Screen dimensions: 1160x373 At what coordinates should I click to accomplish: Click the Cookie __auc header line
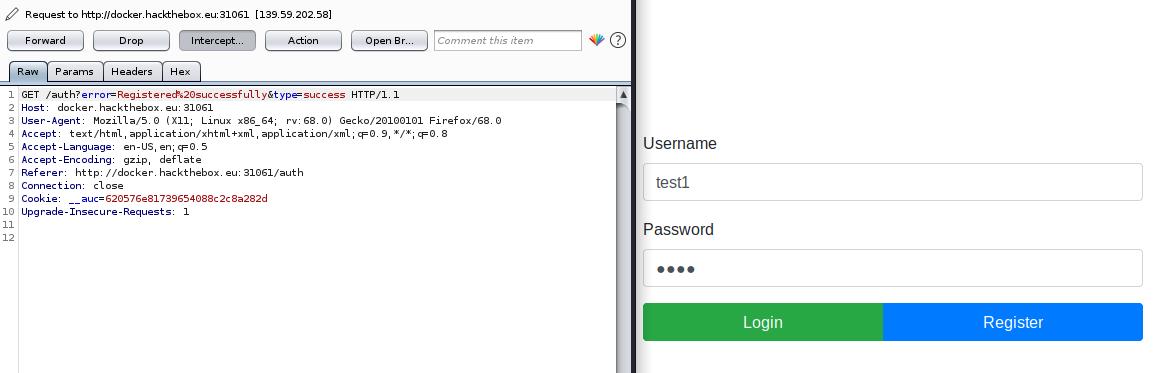tap(144, 198)
